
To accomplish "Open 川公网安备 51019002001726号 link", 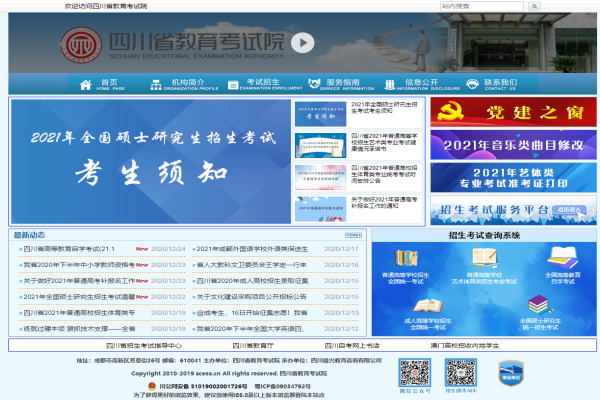I will click(203, 386).
